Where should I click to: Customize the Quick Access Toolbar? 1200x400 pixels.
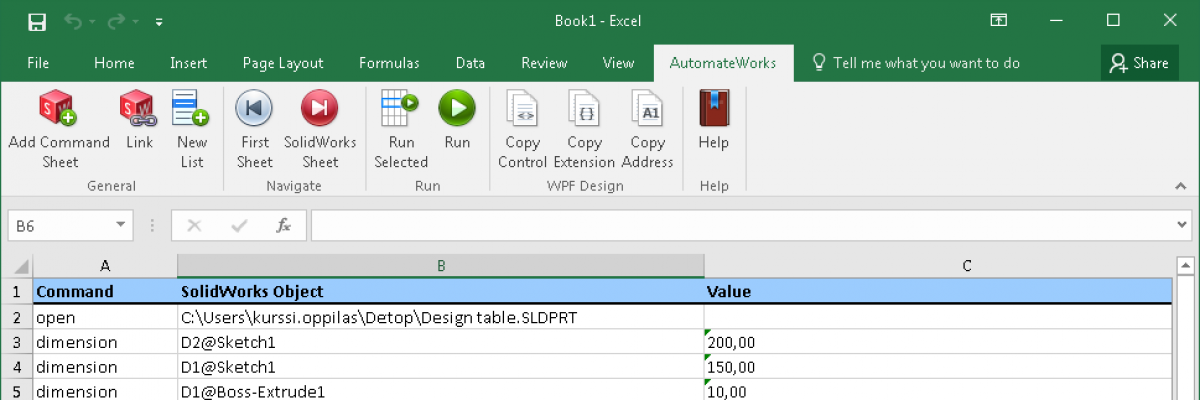(160, 21)
